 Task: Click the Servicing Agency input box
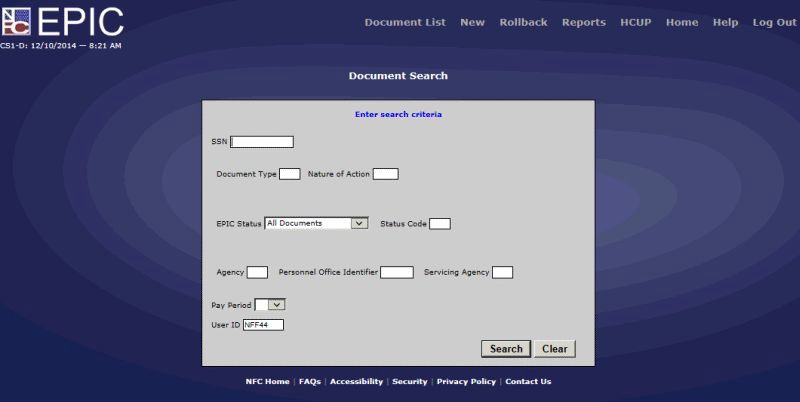(503, 272)
